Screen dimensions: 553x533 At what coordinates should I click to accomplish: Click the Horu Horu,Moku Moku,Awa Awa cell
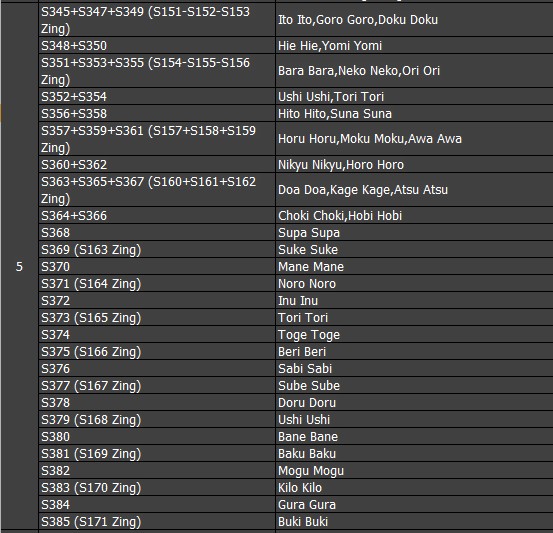coord(414,139)
